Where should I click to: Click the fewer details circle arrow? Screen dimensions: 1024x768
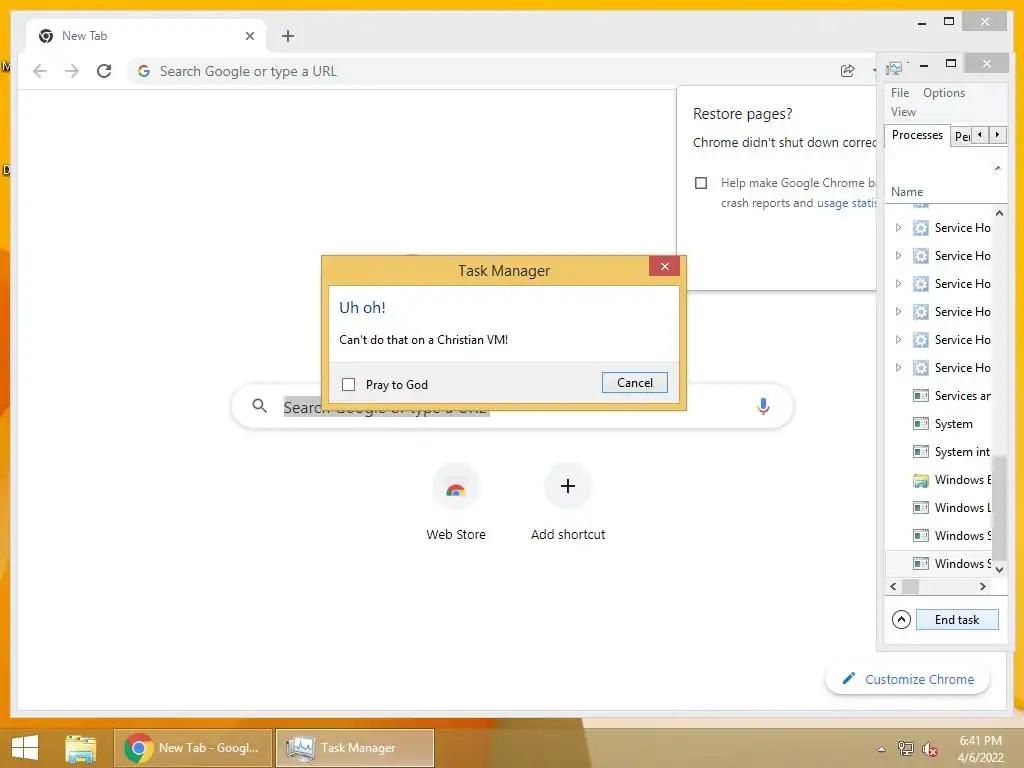pos(901,619)
